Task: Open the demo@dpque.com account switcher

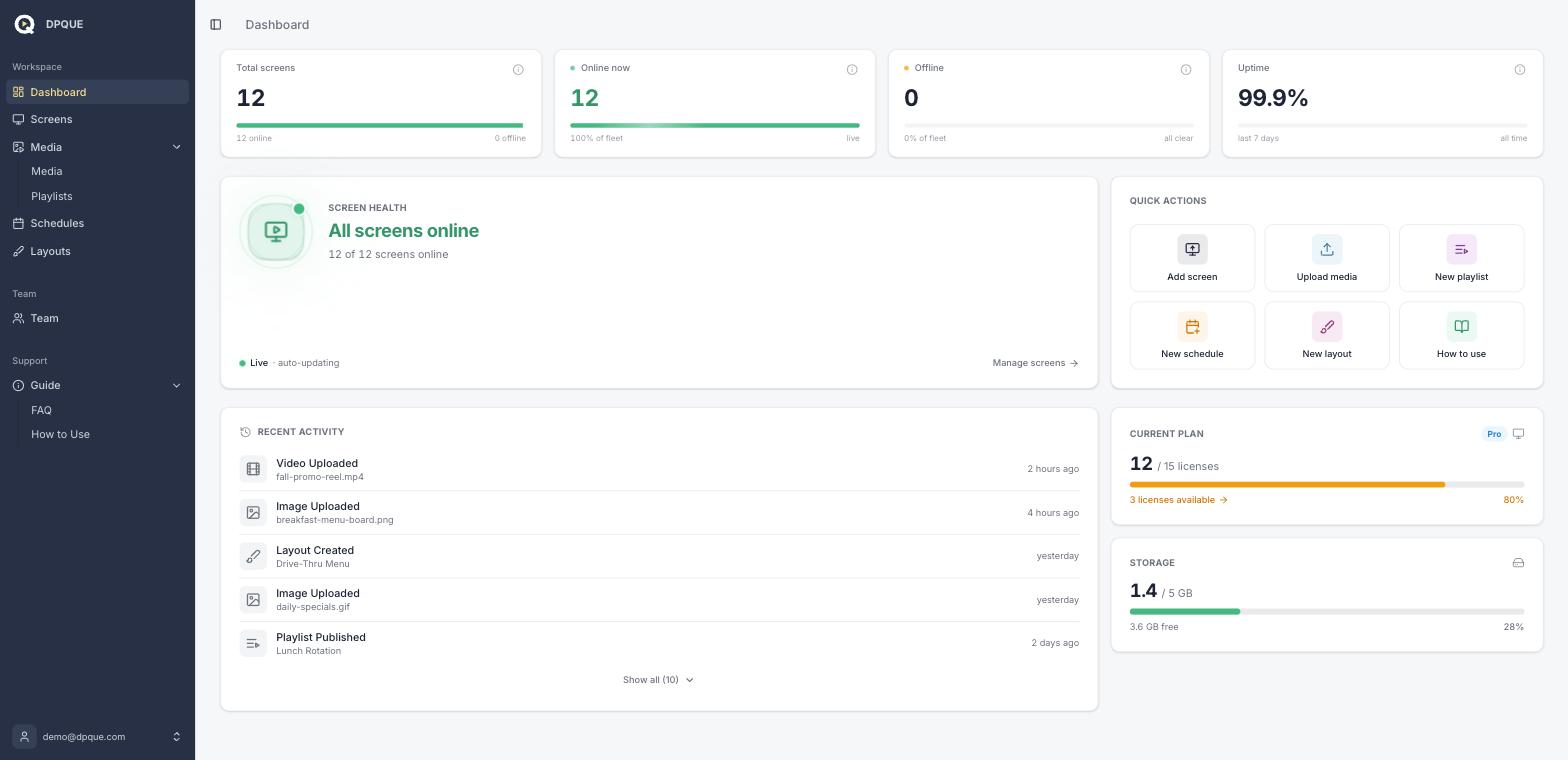Action: [x=97, y=737]
